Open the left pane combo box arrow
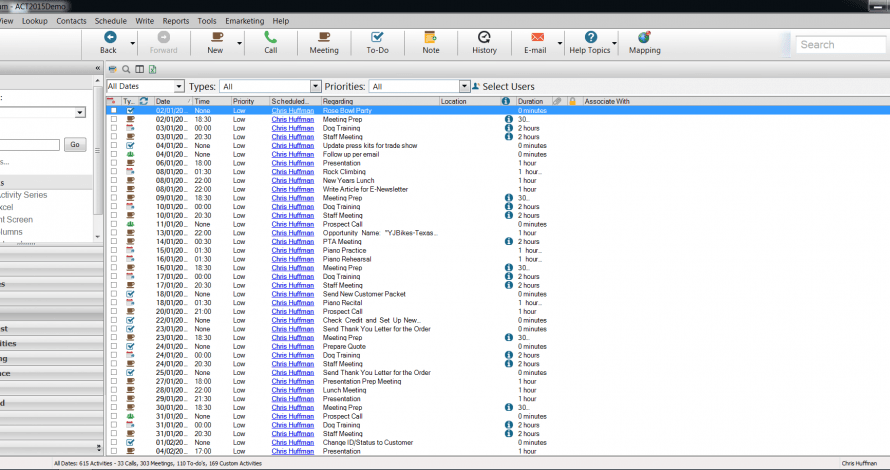The width and height of the screenshot is (890, 470). tap(80, 112)
